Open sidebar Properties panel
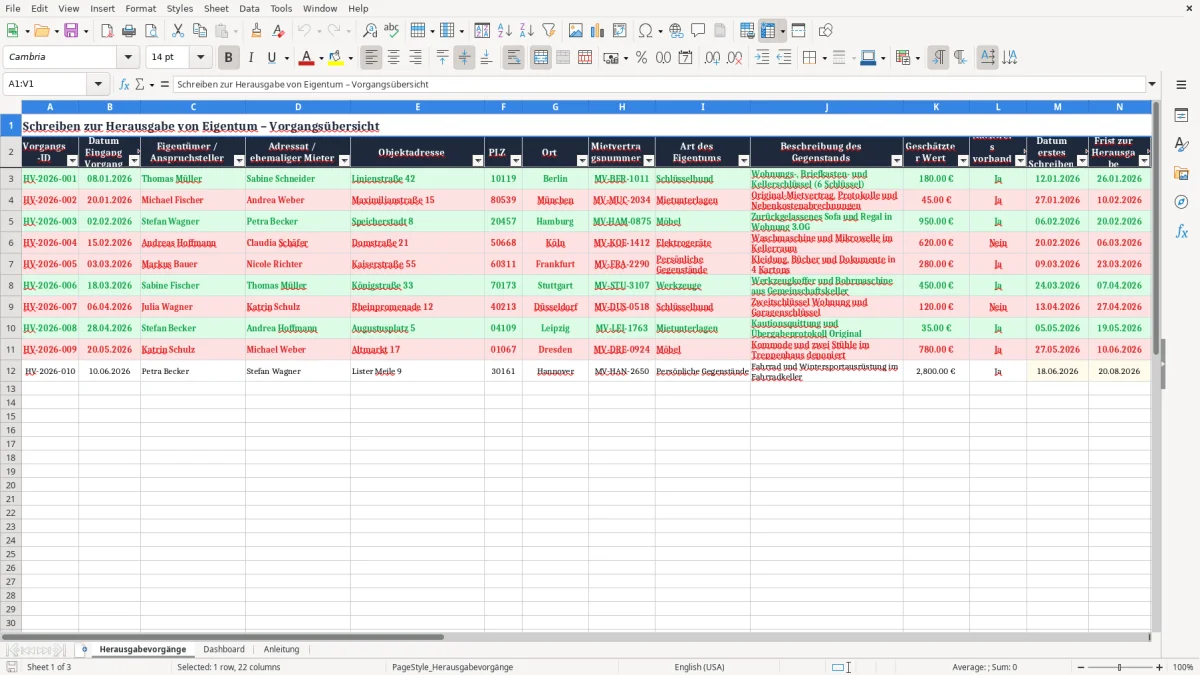This screenshot has height=675, width=1200. pyautogui.click(x=1181, y=115)
